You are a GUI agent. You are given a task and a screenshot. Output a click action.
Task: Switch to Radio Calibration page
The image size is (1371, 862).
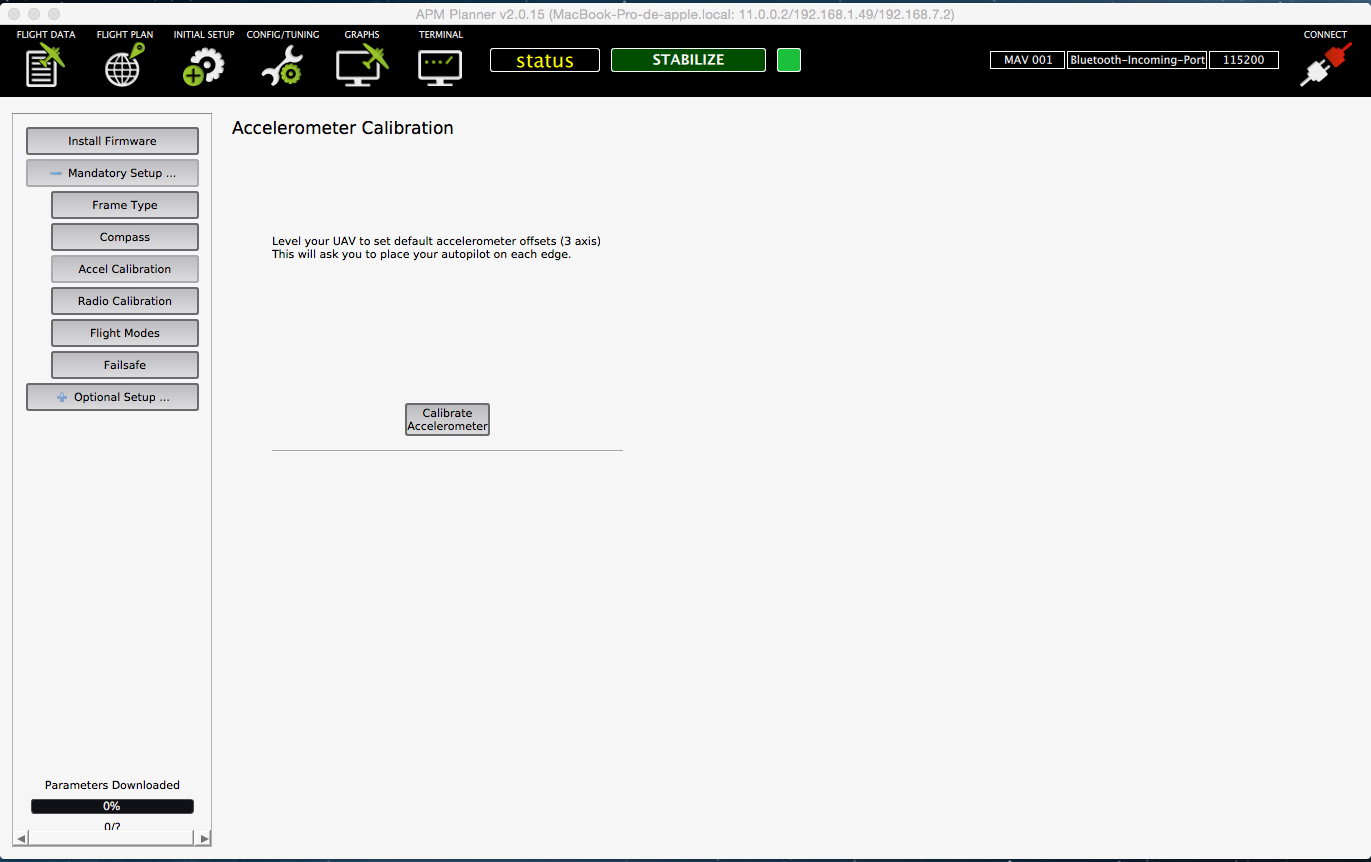pyautogui.click(x=125, y=301)
